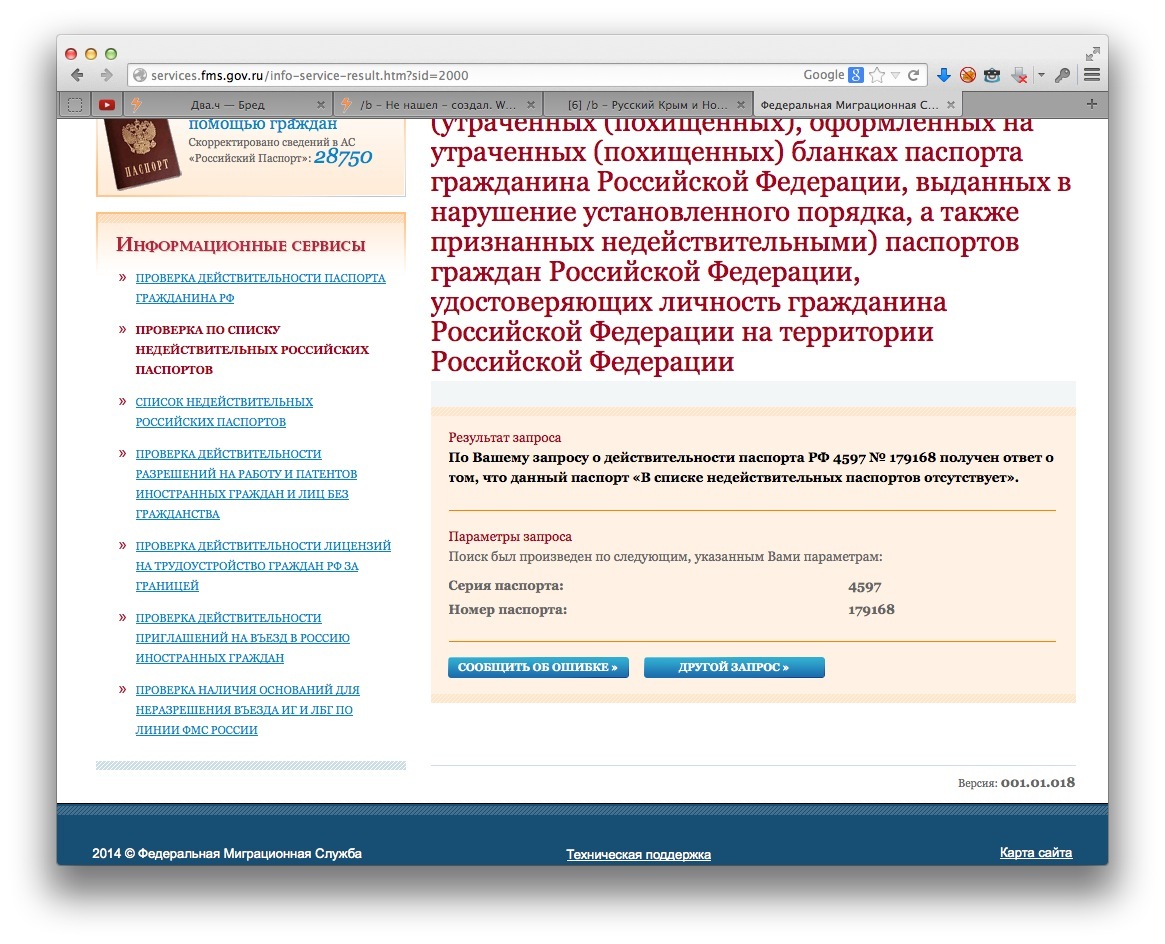Viewport: 1165px width, 944px height.
Task: Select the pinned dashed-square tab
Action: click(x=75, y=105)
